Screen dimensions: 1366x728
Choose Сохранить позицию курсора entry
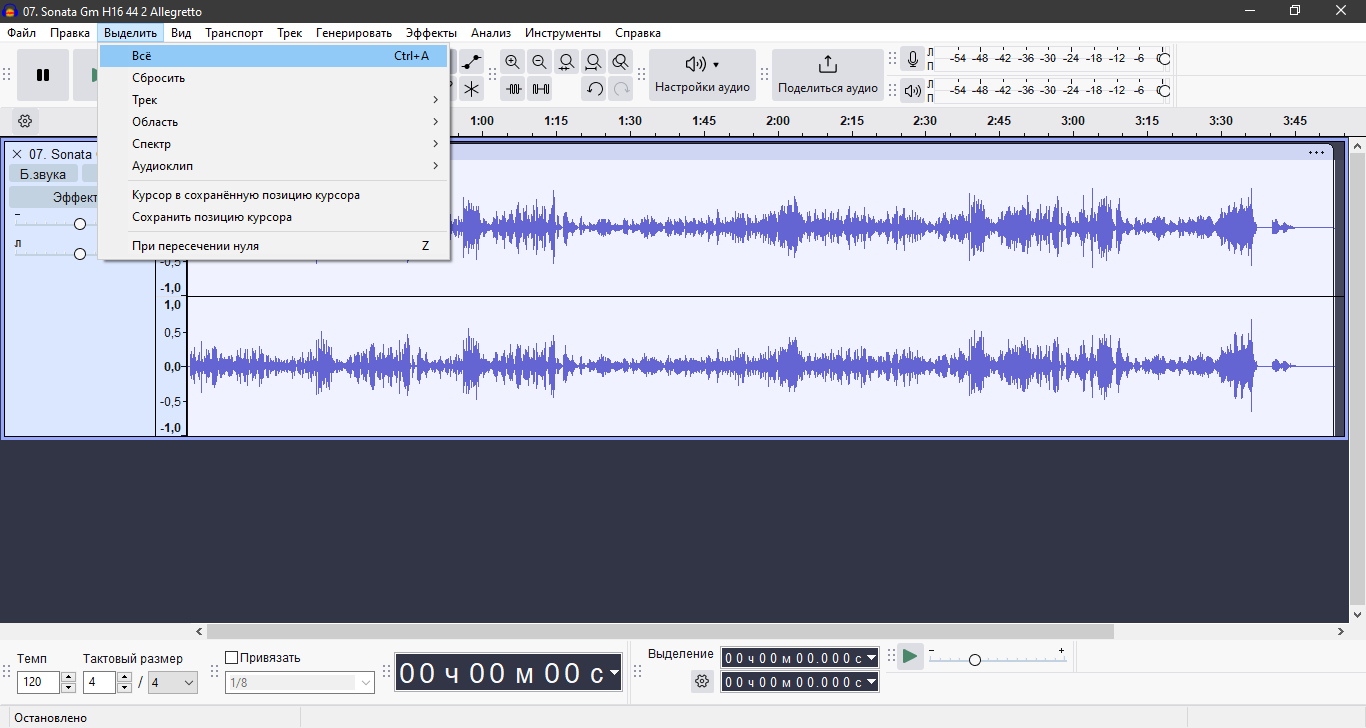point(274,217)
